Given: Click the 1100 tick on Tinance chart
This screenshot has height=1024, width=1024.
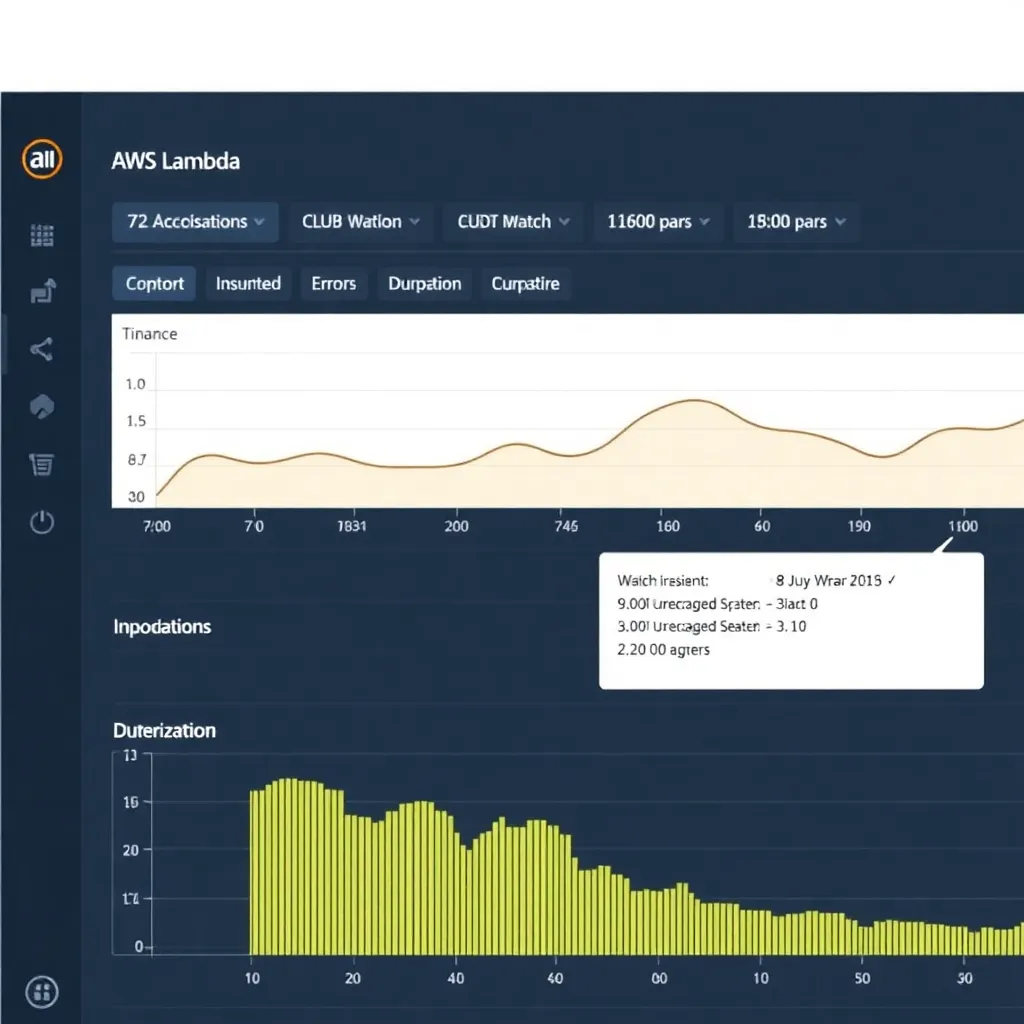Looking at the screenshot, I should pyautogui.click(x=963, y=526).
